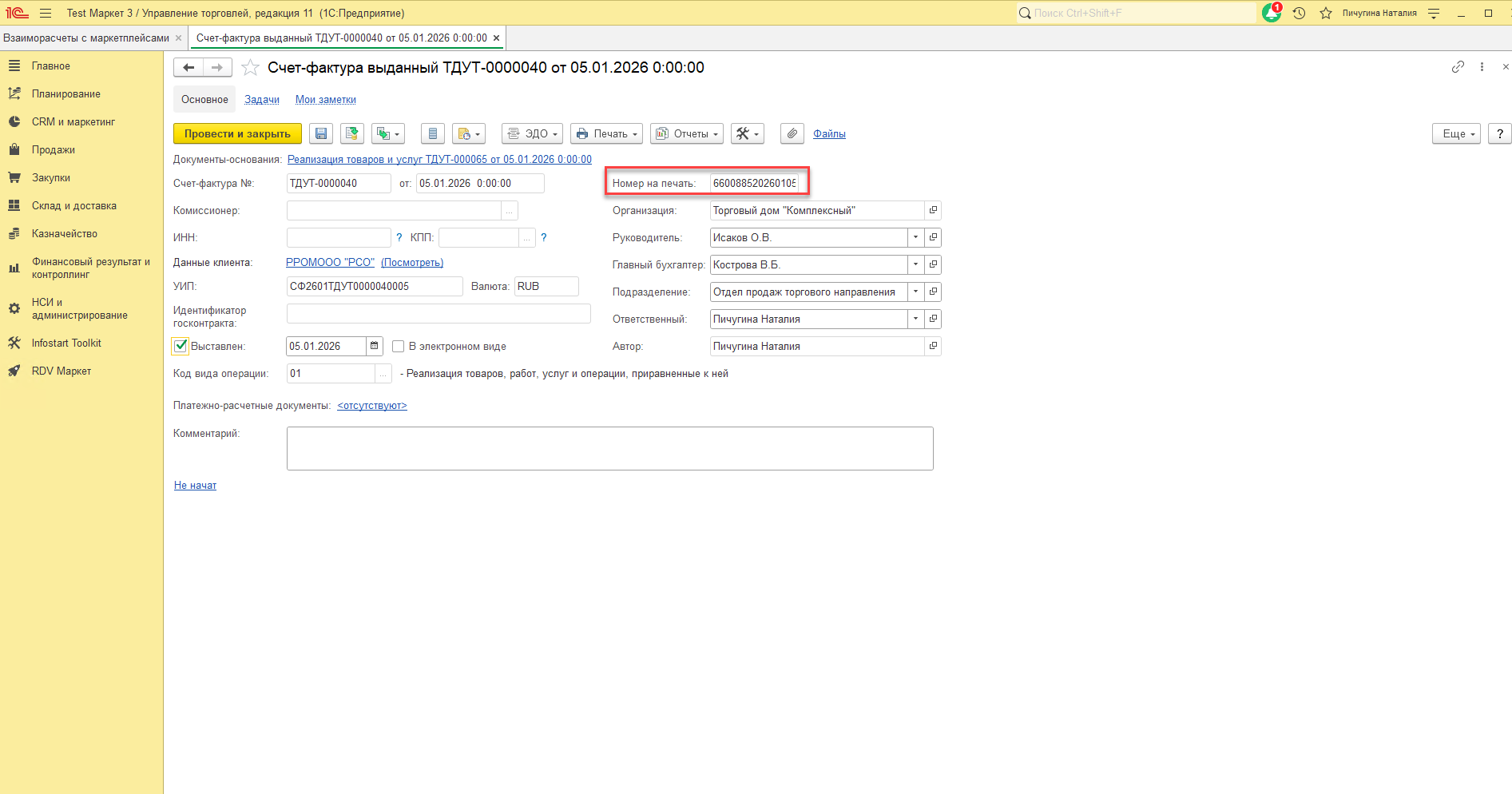1512x794 pixels.
Task: Uncheck the Выставлен checkbox
Action: click(x=181, y=346)
